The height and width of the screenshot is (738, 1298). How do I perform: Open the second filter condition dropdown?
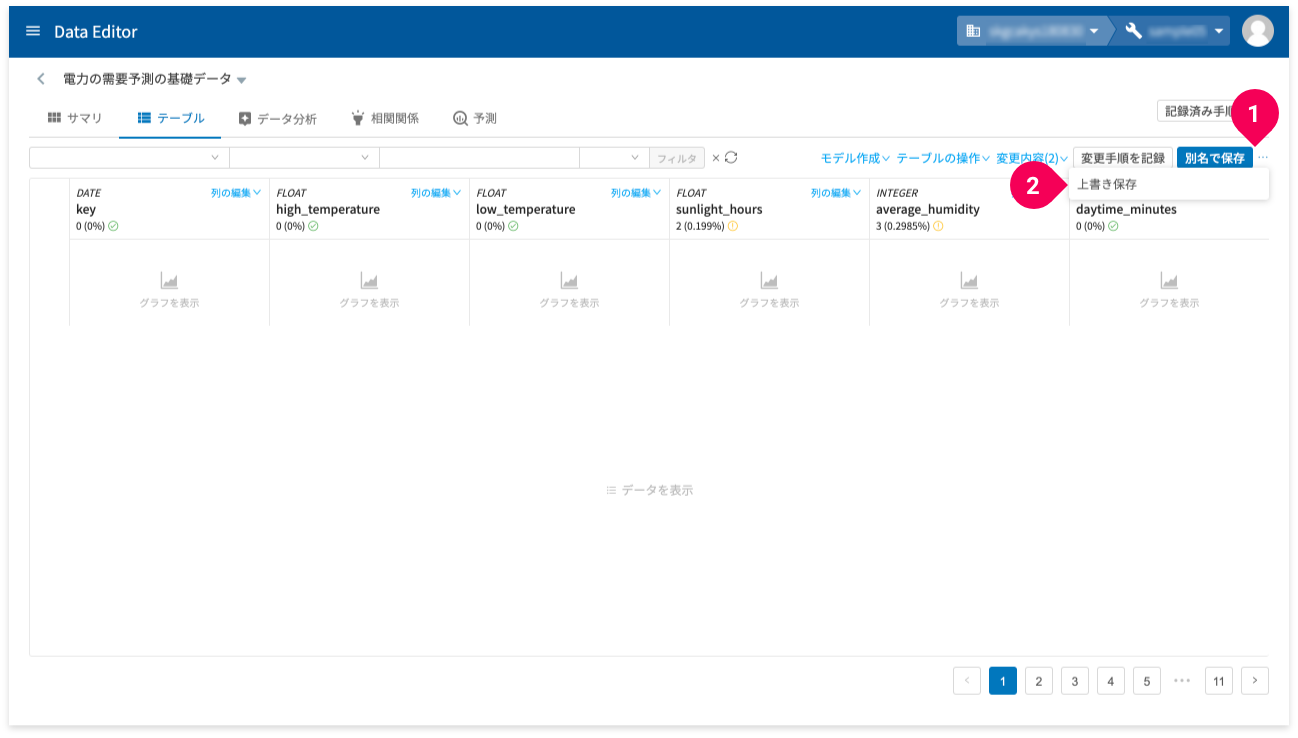(304, 158)
